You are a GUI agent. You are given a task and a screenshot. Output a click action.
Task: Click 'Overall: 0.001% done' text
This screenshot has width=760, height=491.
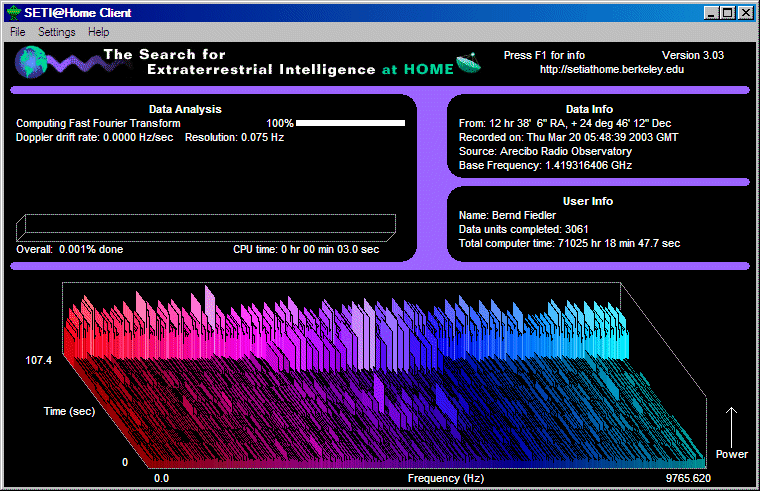tap(69, 249)
